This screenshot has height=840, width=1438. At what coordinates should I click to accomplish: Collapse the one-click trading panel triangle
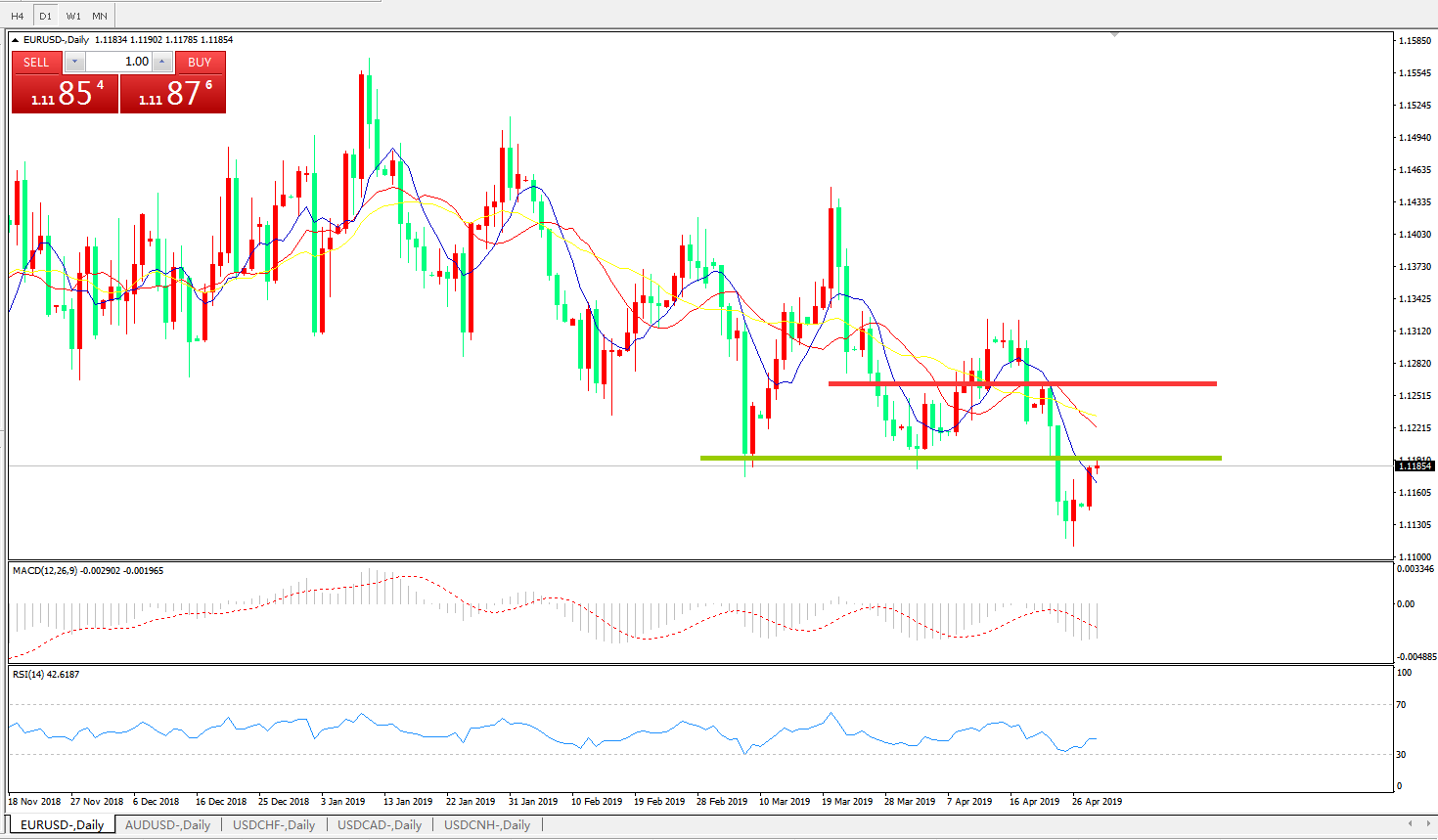(16, 40)
